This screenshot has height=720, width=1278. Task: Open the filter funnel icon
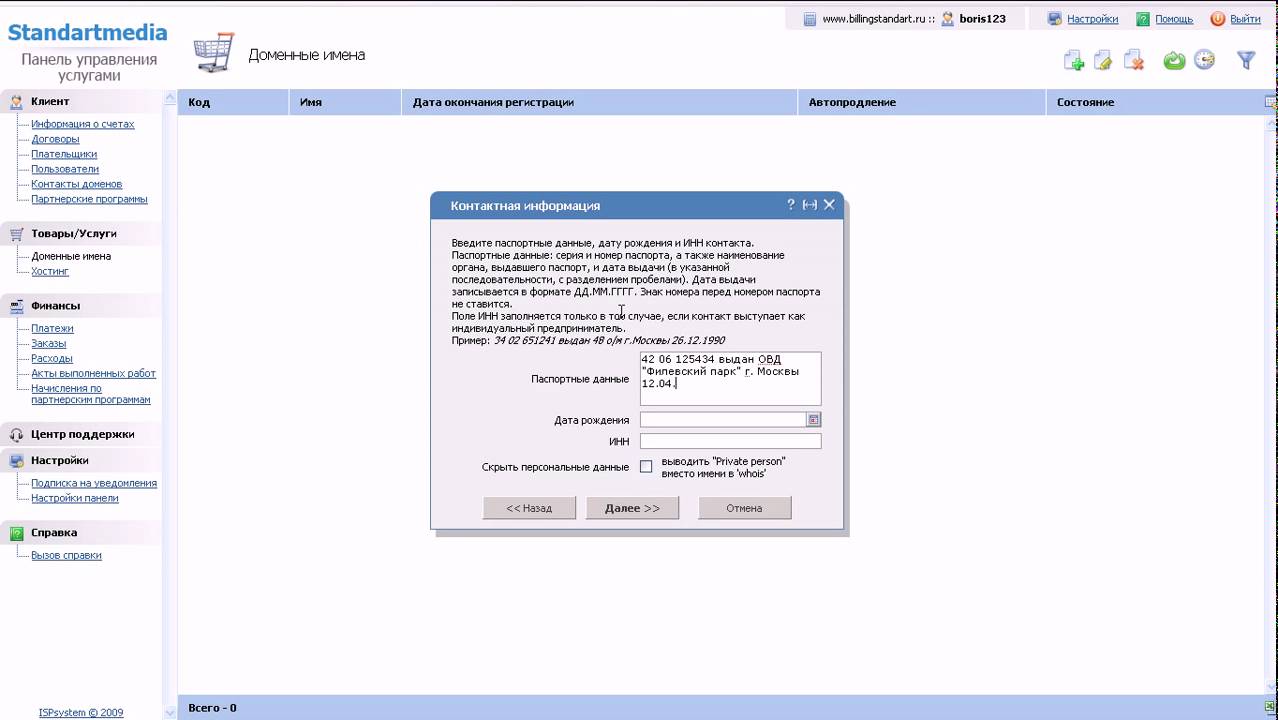click(1246, 60)
